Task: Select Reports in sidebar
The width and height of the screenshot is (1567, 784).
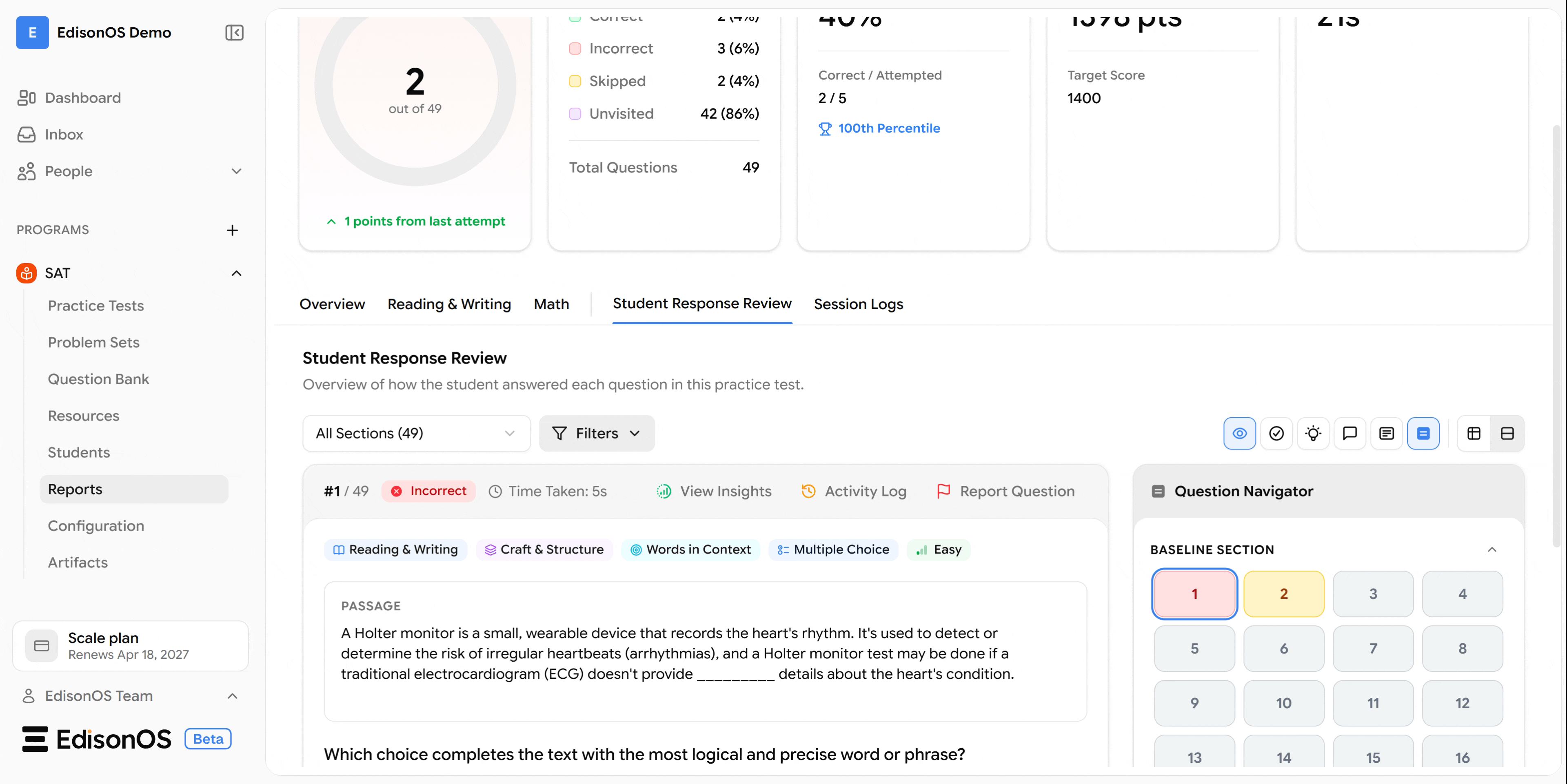Action: tap(134, 489)
